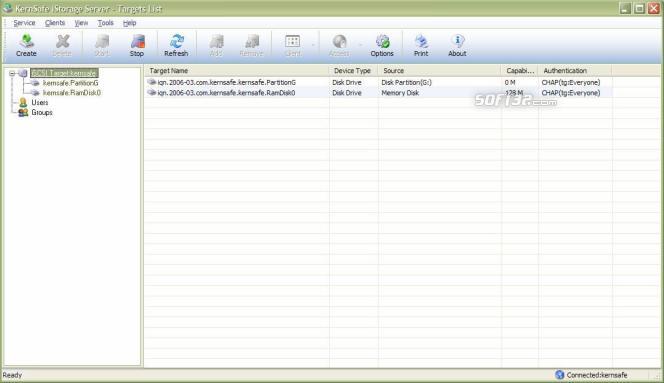
Task: Open the dropdown arrow beside Access
Action: pyautogui.click(x=360, y=45)
